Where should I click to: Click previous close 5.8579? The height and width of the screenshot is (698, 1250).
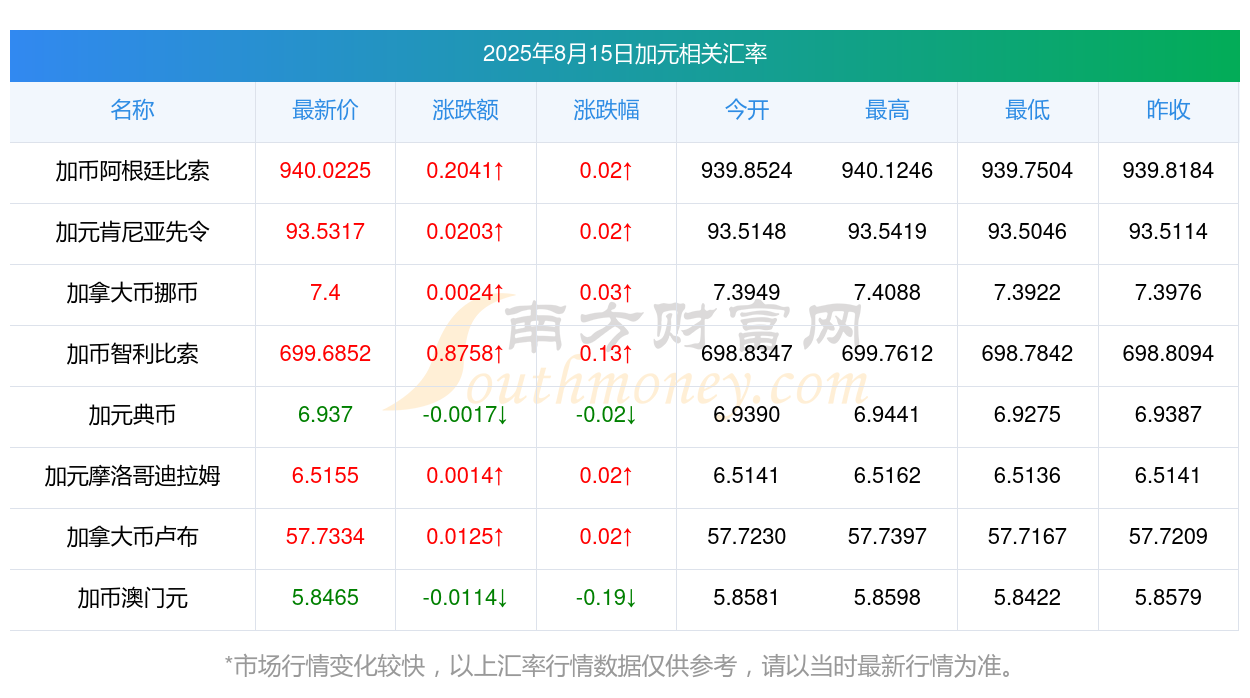tap(1168, 598)
